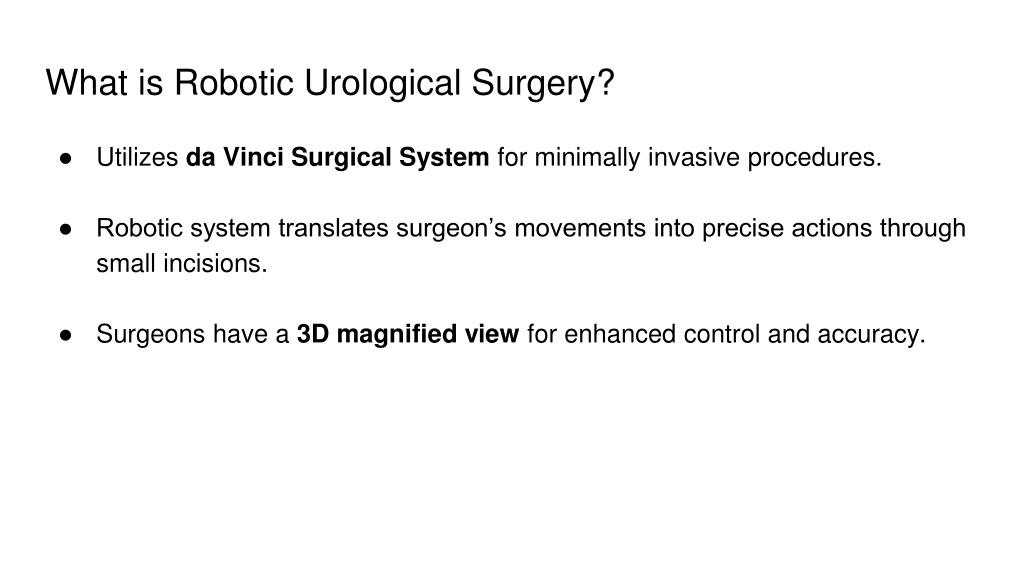Click the word "procedures." ending the first bullet
Screen dimensions: 1024x576
[814, 157]
